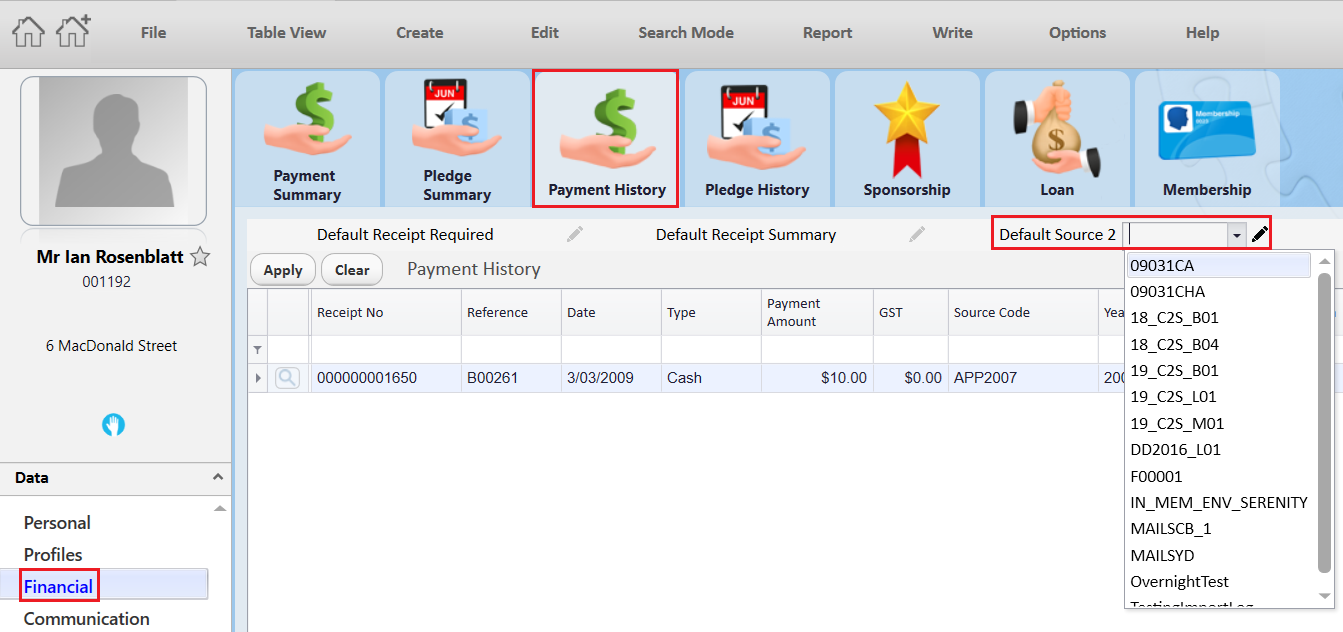Image resolution: width=1343 pixels, height=632 pixels.
Task: Open the Report menu
Action: pos(828,32)
